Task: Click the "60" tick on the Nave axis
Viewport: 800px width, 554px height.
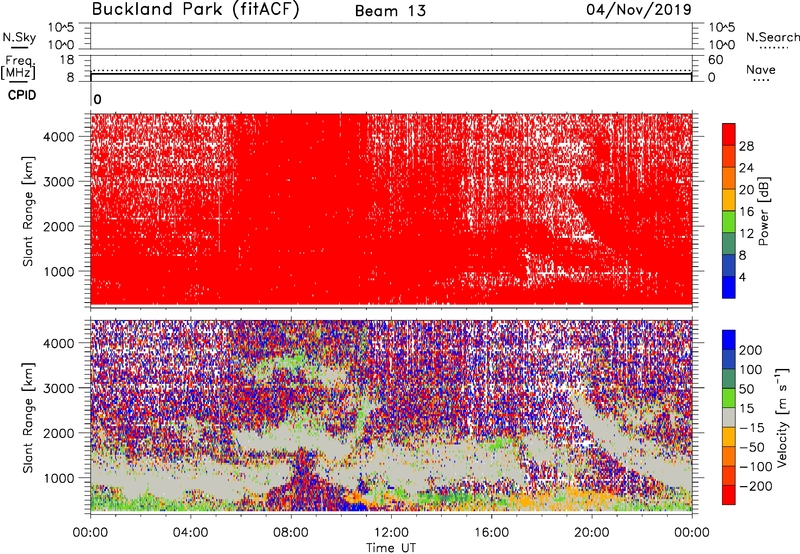Action: (715, 60)
